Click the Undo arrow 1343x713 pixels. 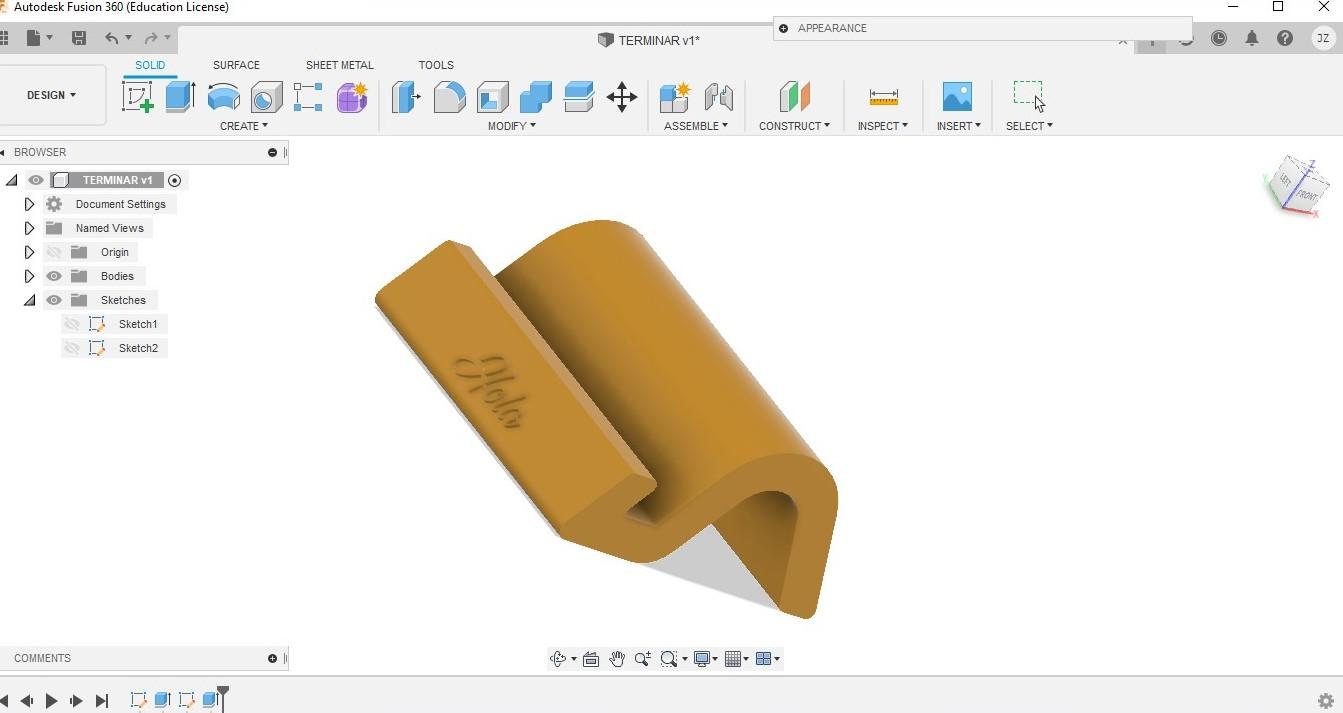tap(111, 38)
